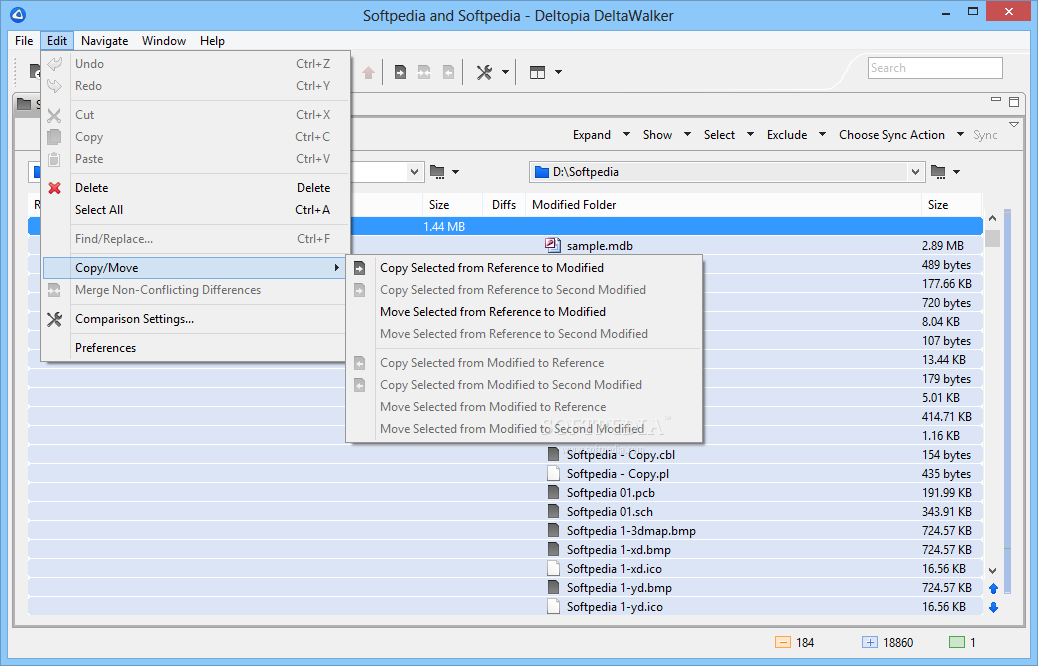Maximize the comparison view panel
This screenshot has width=1038, height=666.
point(1014,101)
